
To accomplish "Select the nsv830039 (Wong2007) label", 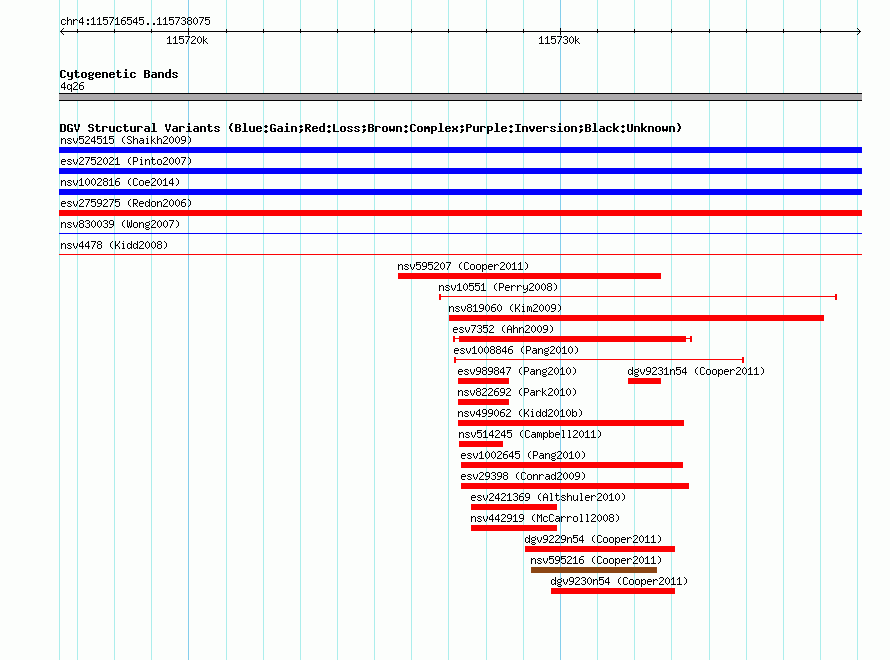I will [120, 224].
